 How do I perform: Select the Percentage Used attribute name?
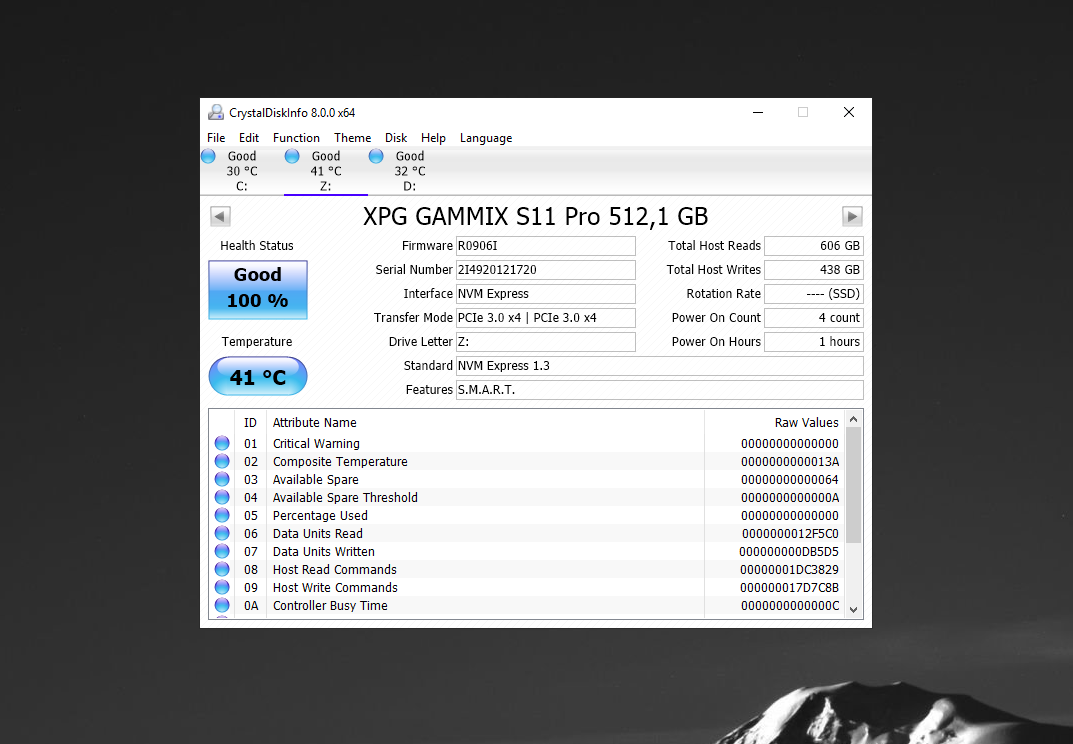[x=320, y=515]
